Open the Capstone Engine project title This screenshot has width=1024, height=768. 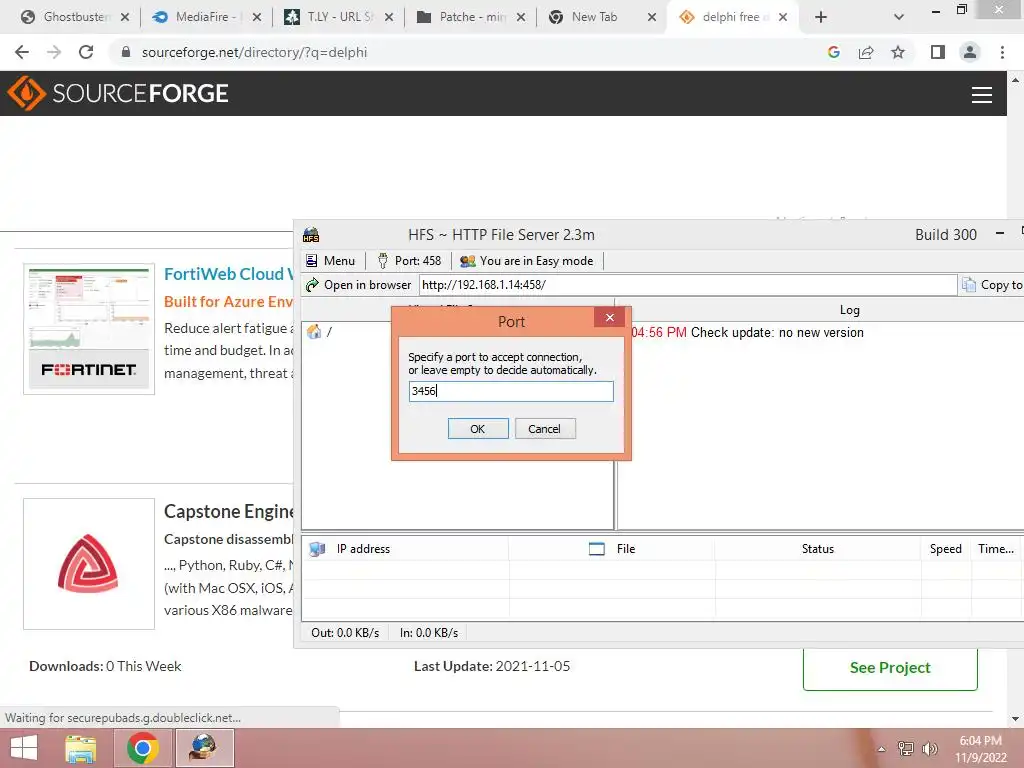coord(229,511)
